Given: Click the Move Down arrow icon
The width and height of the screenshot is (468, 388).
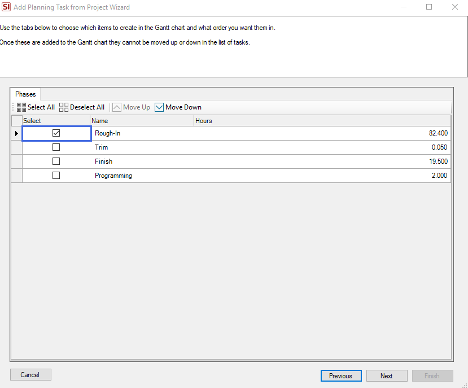Looking at the screenshot, I should pos(159,107).
